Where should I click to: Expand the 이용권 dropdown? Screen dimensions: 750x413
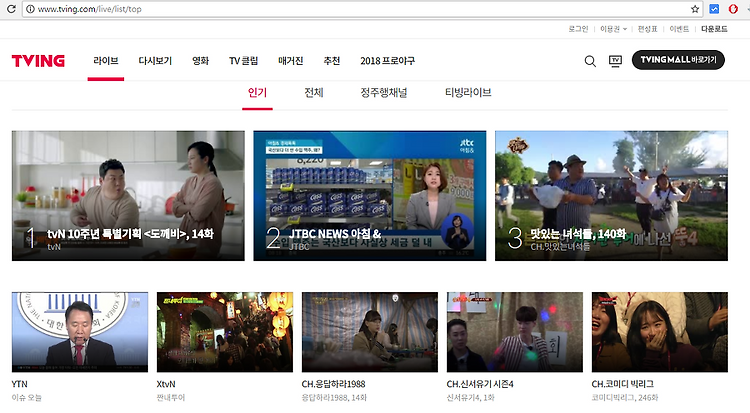click(x=613, y=29)
